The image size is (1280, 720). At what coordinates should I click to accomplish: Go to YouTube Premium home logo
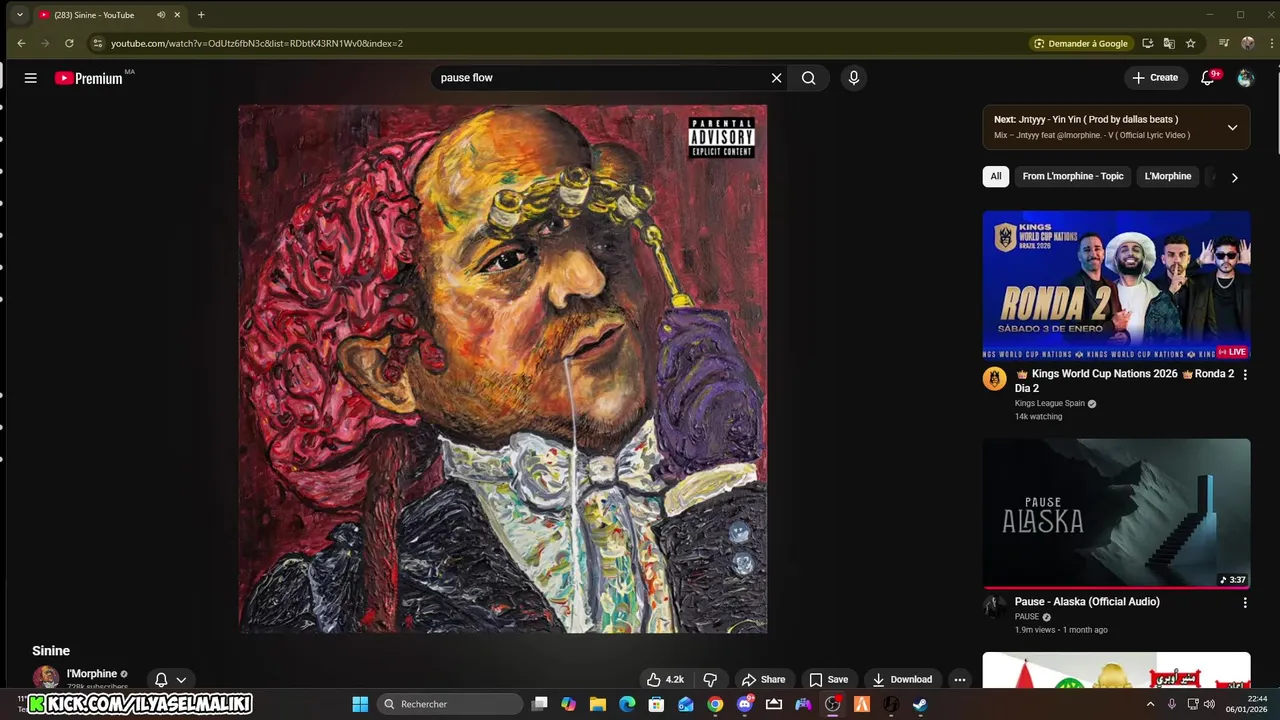tap(89, 78)
